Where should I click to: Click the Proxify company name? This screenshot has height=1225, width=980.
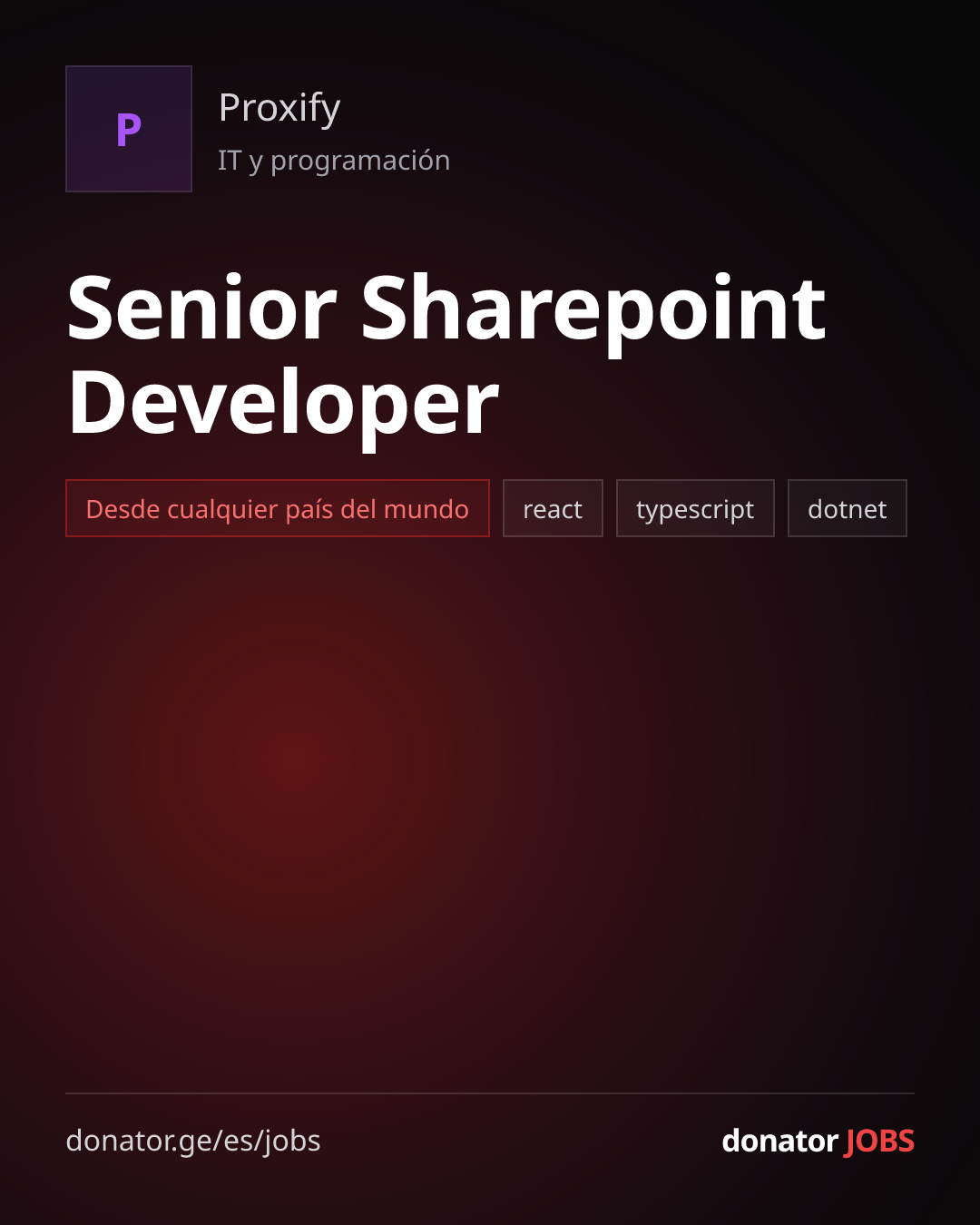click(x=279, y=108)
